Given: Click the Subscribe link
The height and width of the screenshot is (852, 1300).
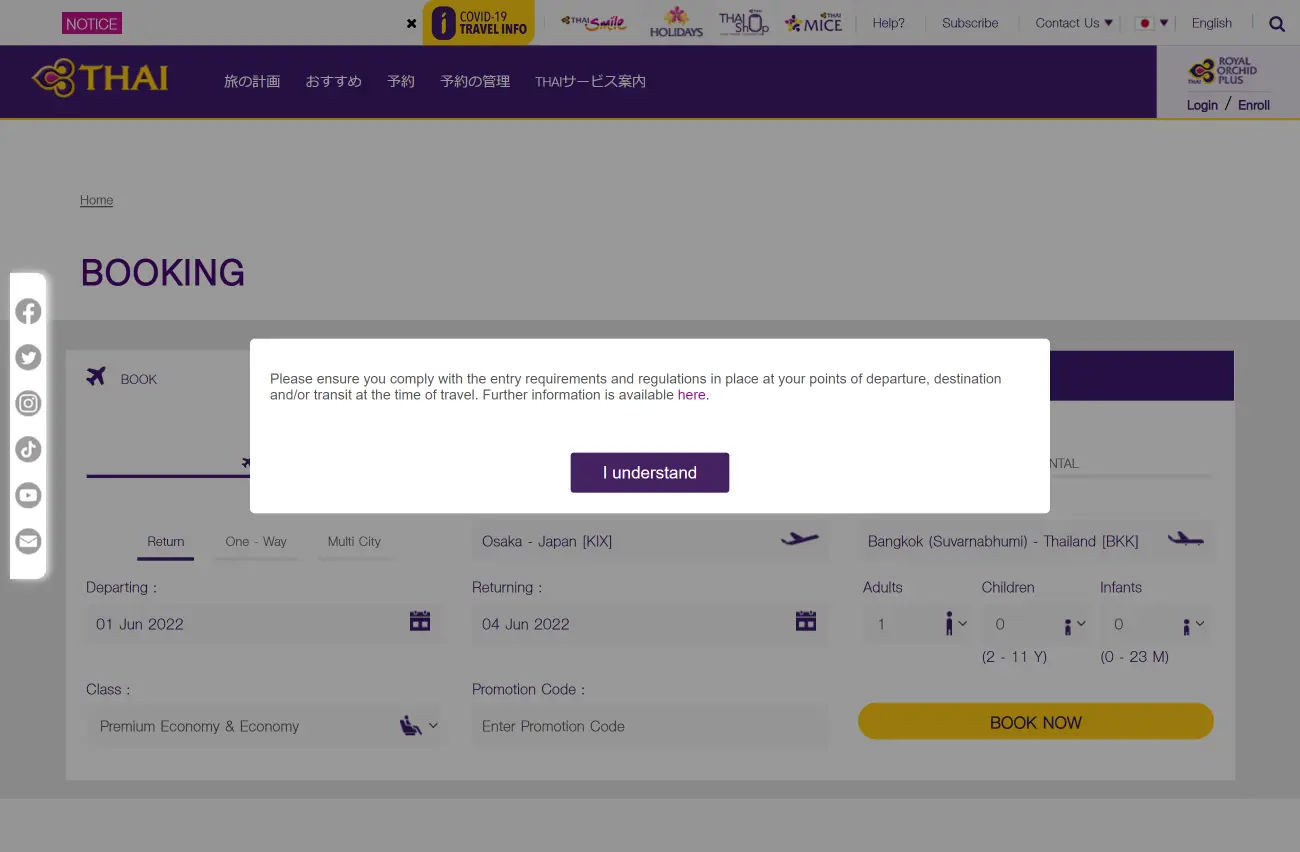Looking at the screenshot, I should click(x=970, y=23).
